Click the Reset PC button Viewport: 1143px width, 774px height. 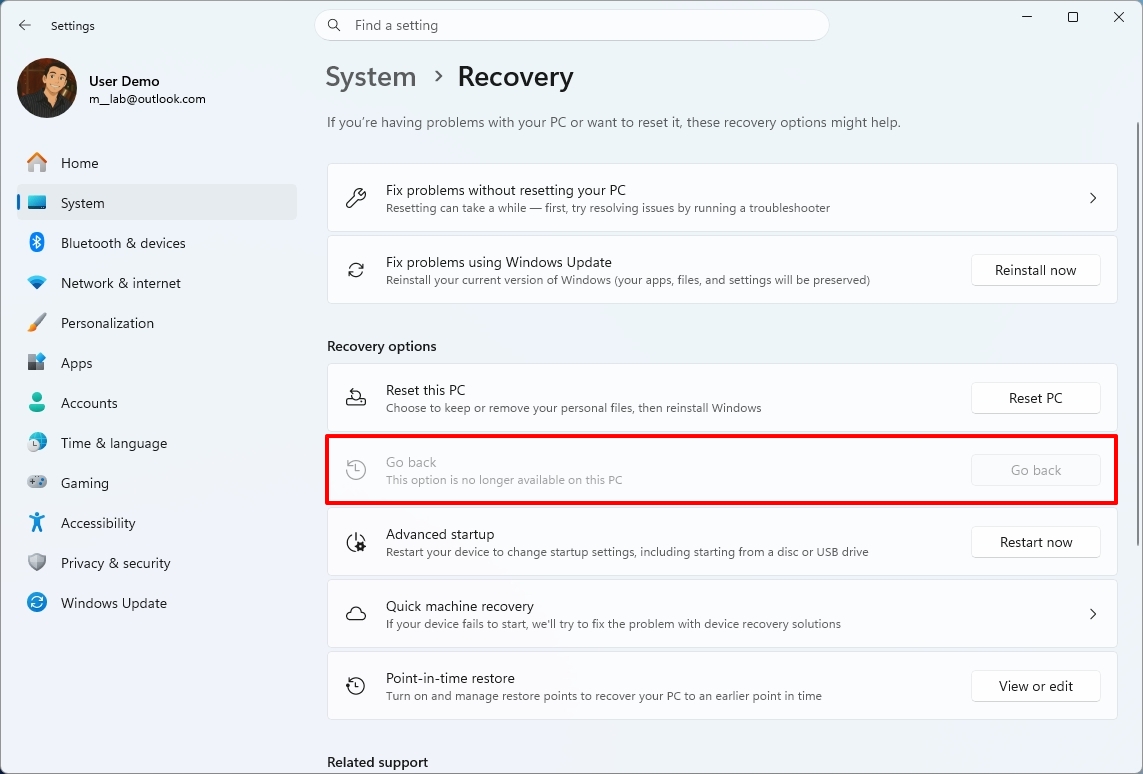tap(1035, 398)
